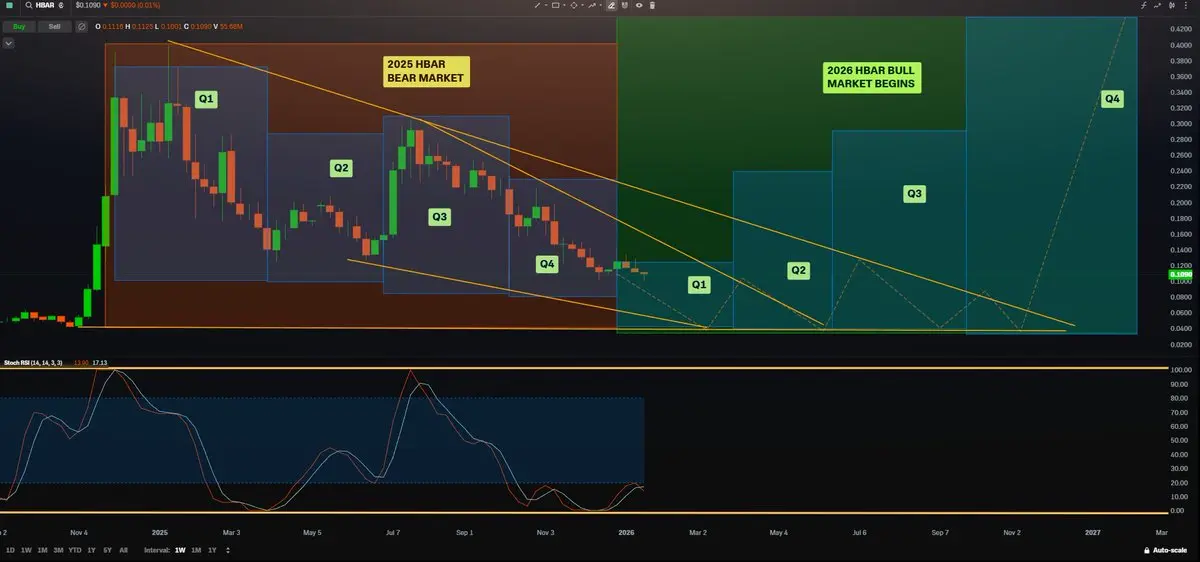Select the '2026 HBAR BULL MARKET BEGINS' note
This screenshot has height=562, width=1200.
click(x=872, y=78)
